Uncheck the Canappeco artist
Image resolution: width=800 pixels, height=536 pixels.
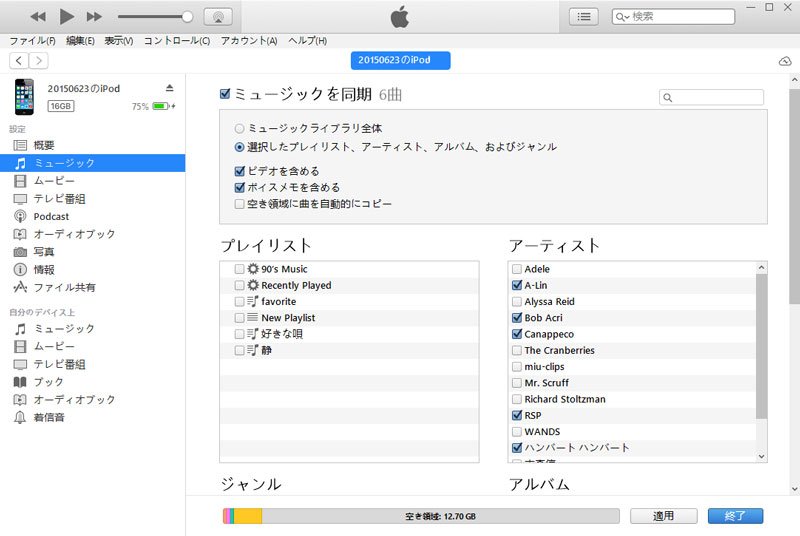(x=517, y=334)
